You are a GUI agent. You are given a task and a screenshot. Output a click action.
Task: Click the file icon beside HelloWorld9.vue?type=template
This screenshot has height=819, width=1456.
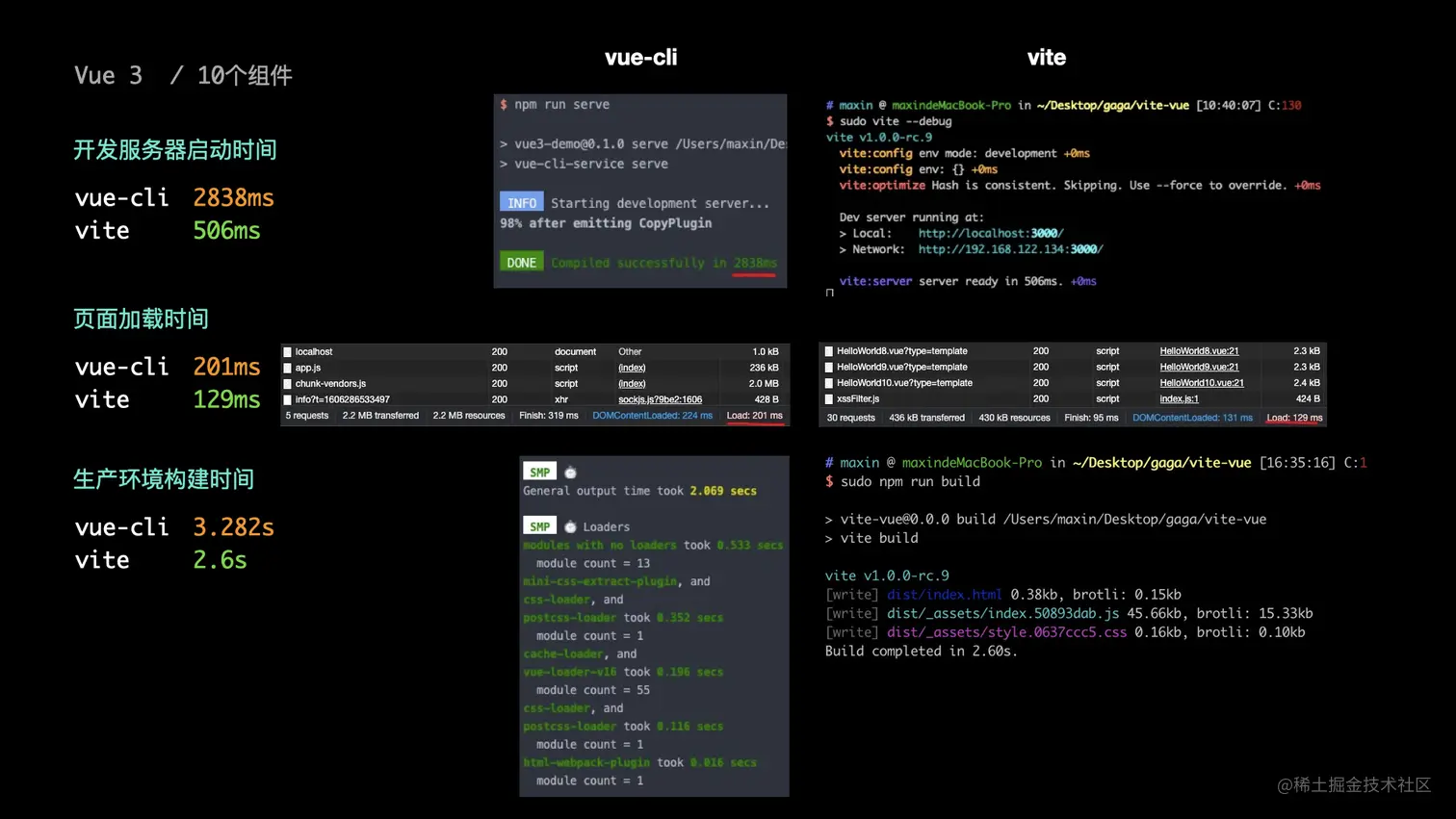point(828,368)
